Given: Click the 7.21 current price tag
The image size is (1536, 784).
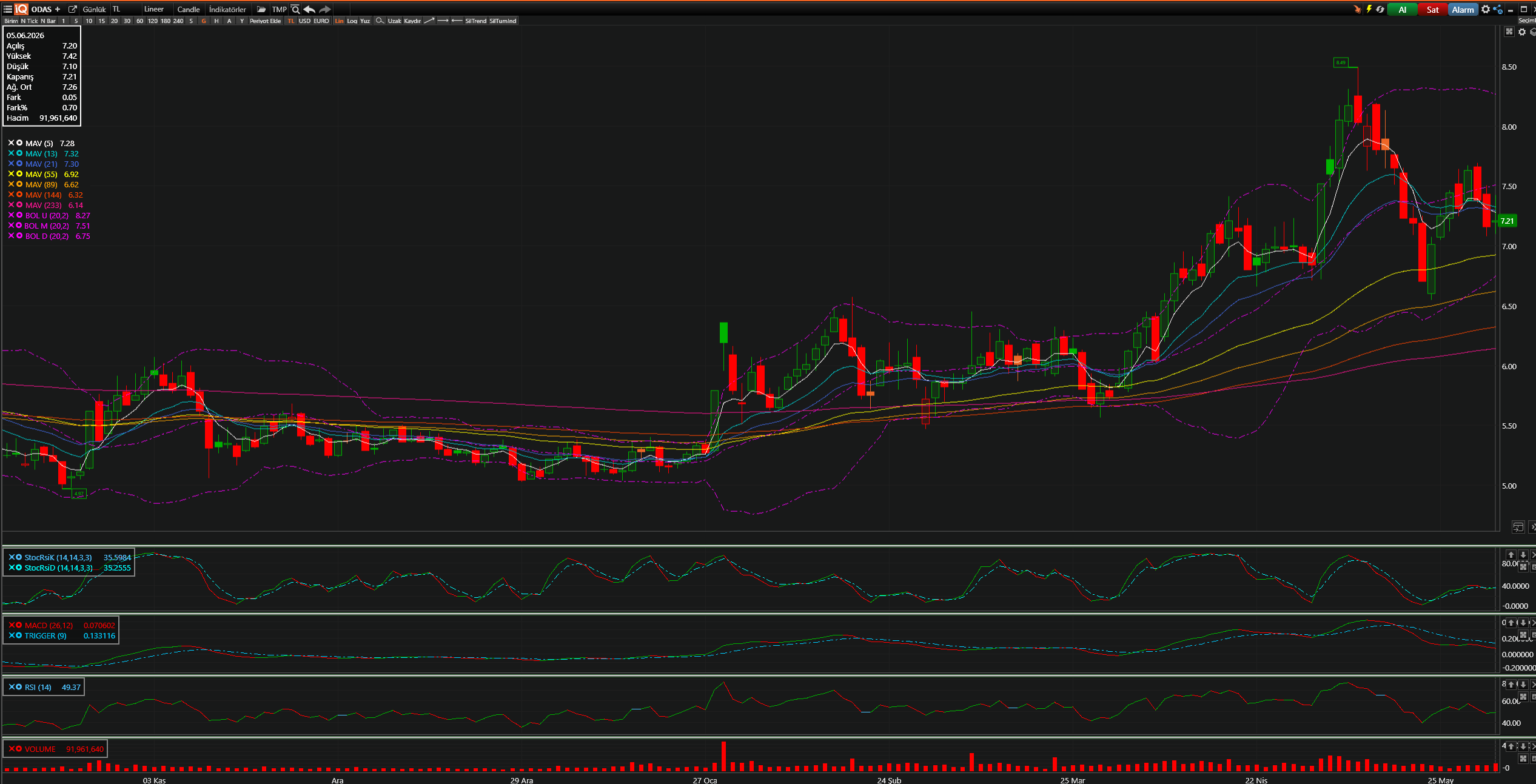Looking at the screenshot, I should (x=1507, y=221).
